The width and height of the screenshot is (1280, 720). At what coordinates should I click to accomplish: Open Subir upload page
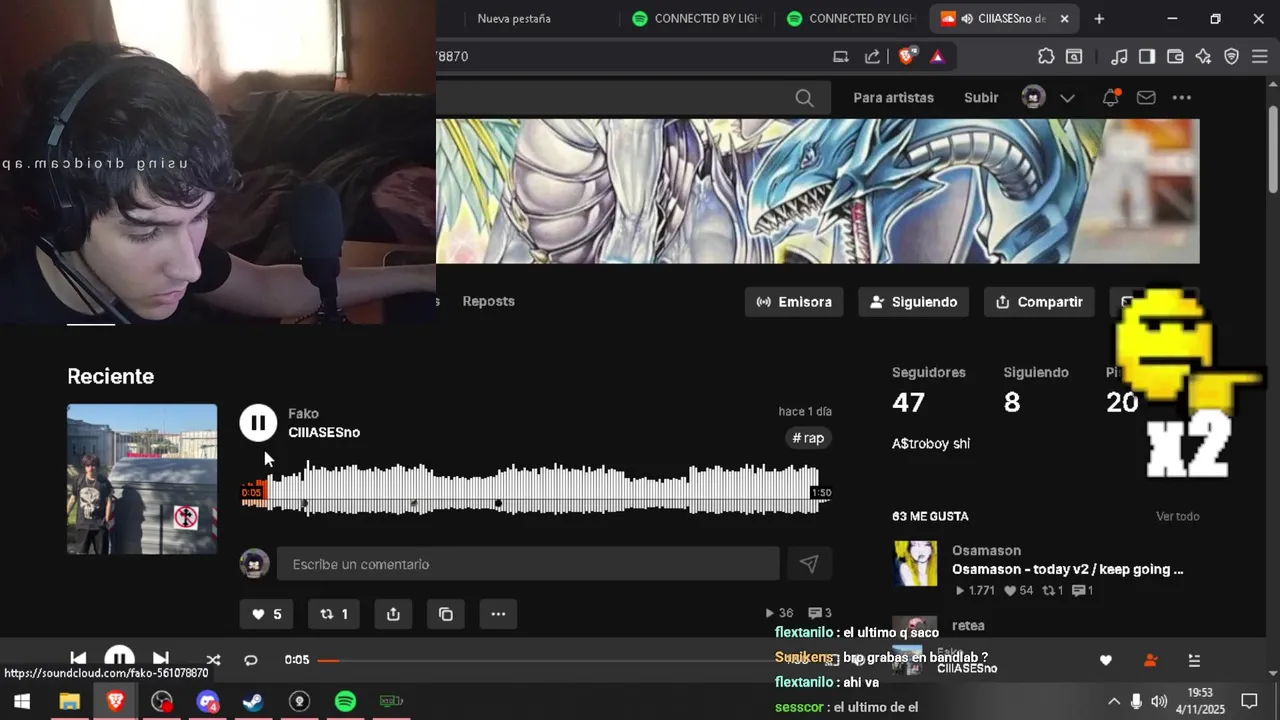click(x=981, y=97)
